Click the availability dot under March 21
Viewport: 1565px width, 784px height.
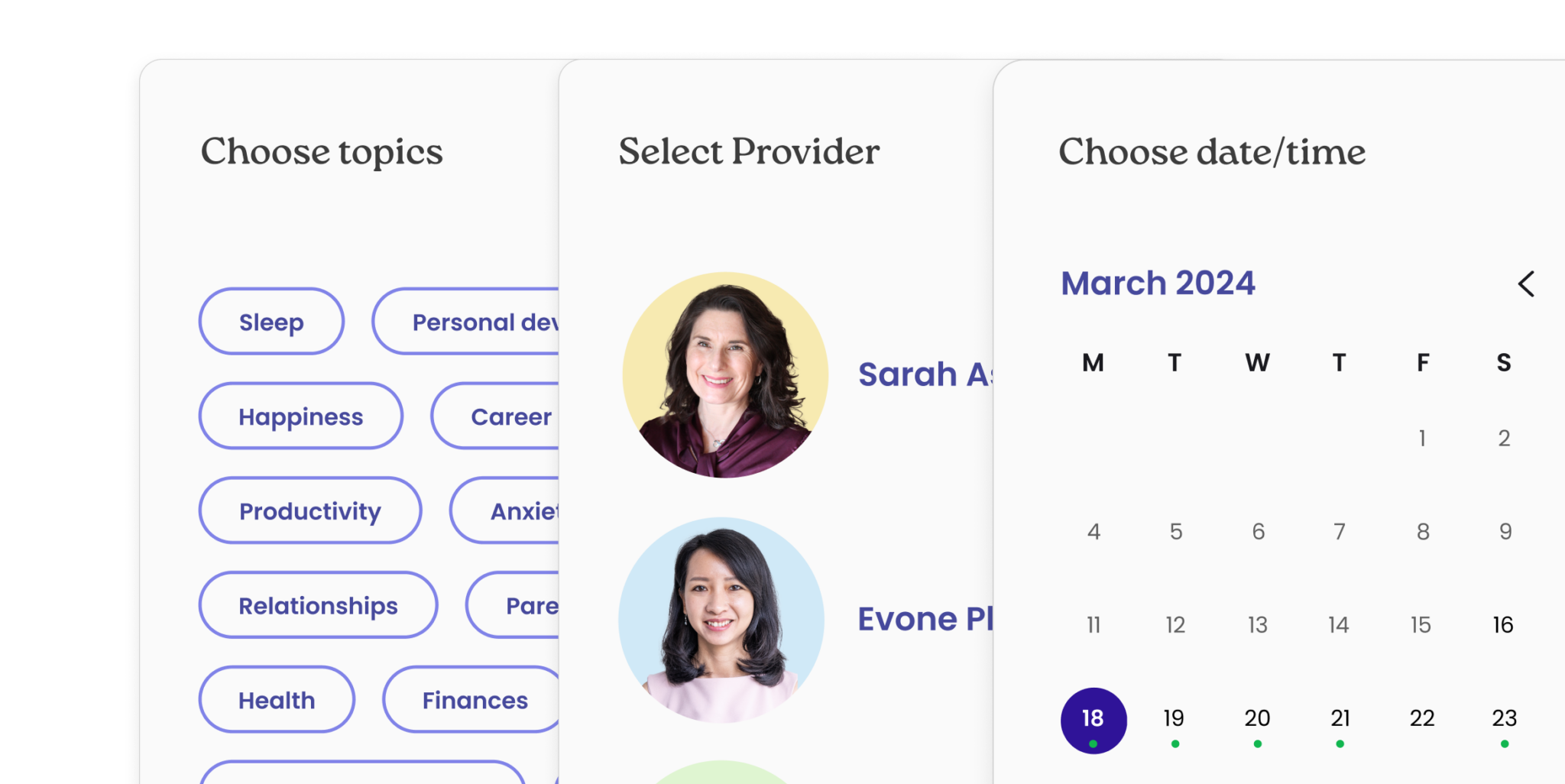click(x=1340, y=743)
